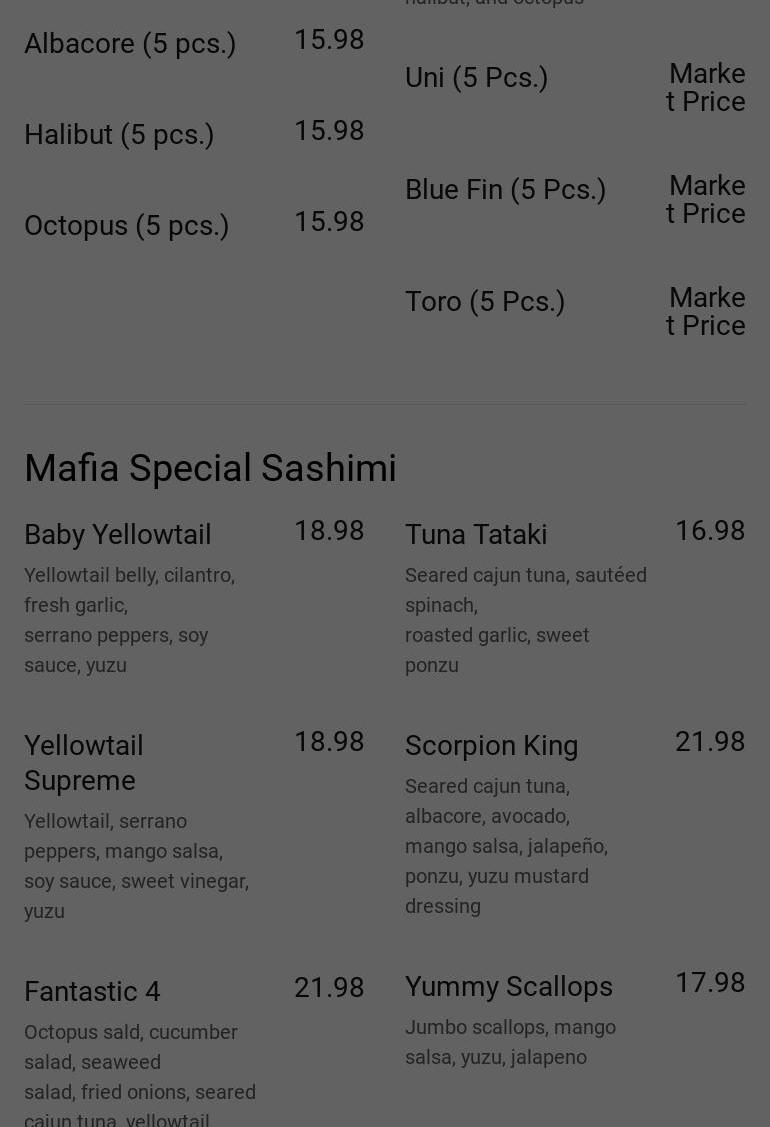Viewport: 770px width, 1127px height.
Task: Pick the Yummy Scallops dish
Action: (508, 987)
